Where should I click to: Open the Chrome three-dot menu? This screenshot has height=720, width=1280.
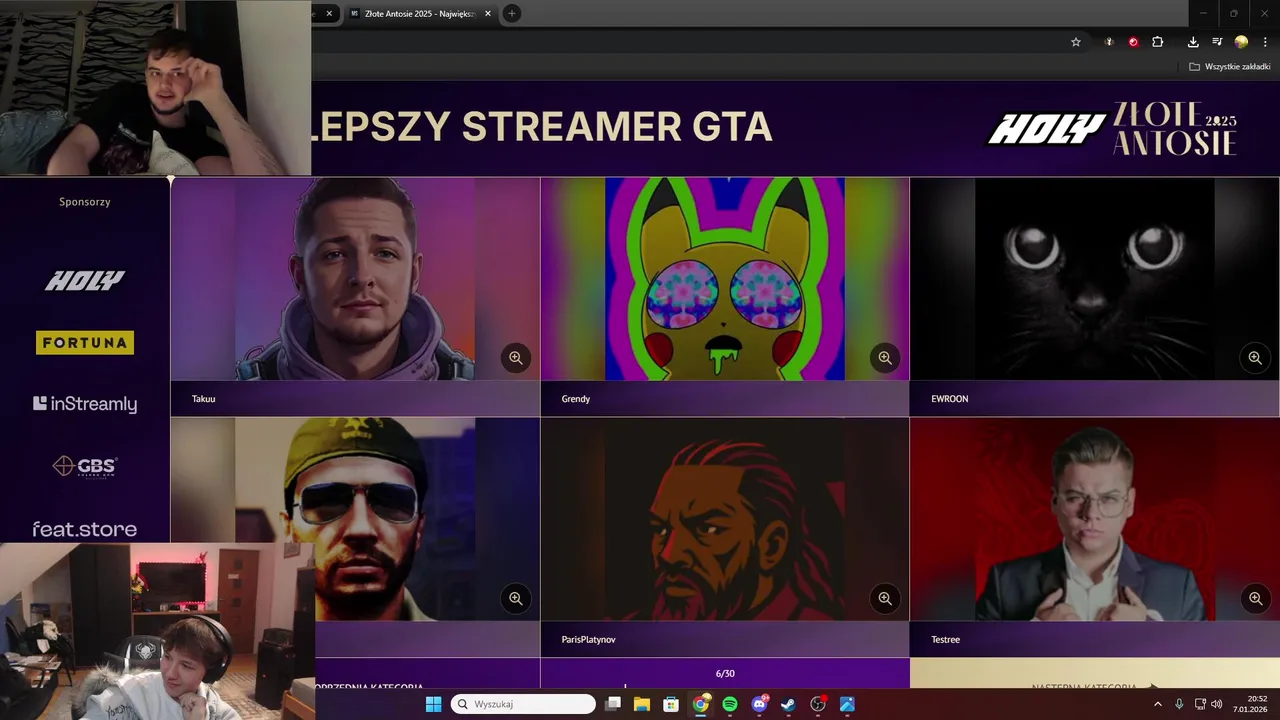point(1265,42)
